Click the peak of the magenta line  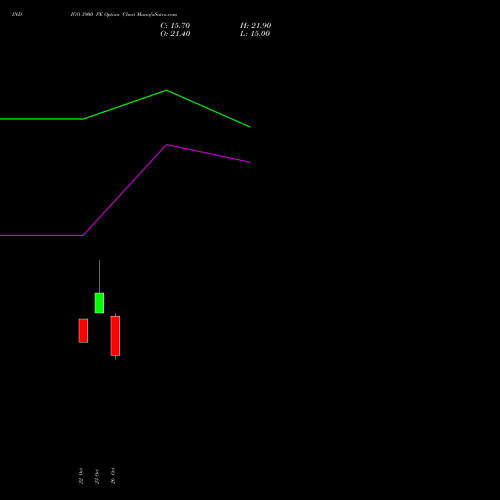point(167,145)
